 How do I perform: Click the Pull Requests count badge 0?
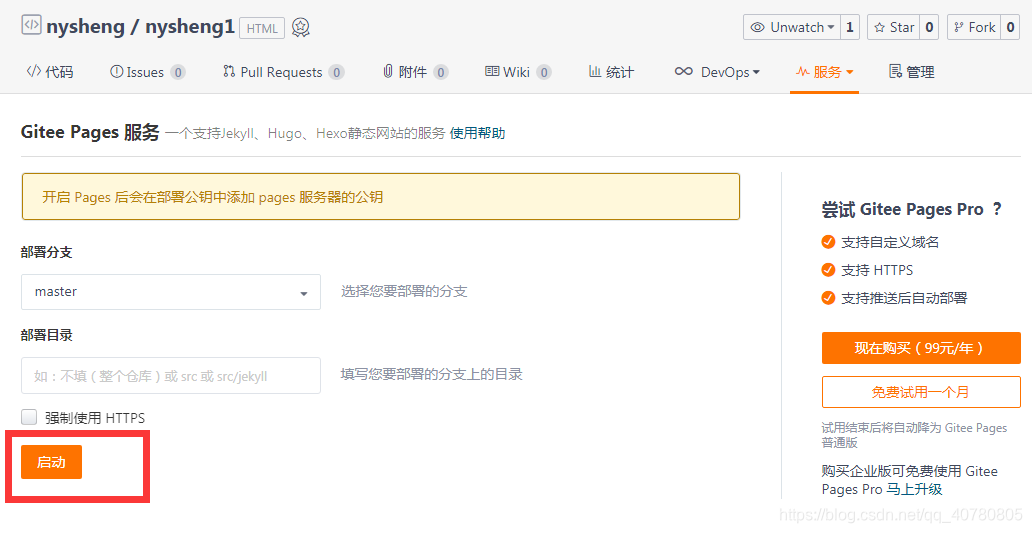tap(336, 72)
